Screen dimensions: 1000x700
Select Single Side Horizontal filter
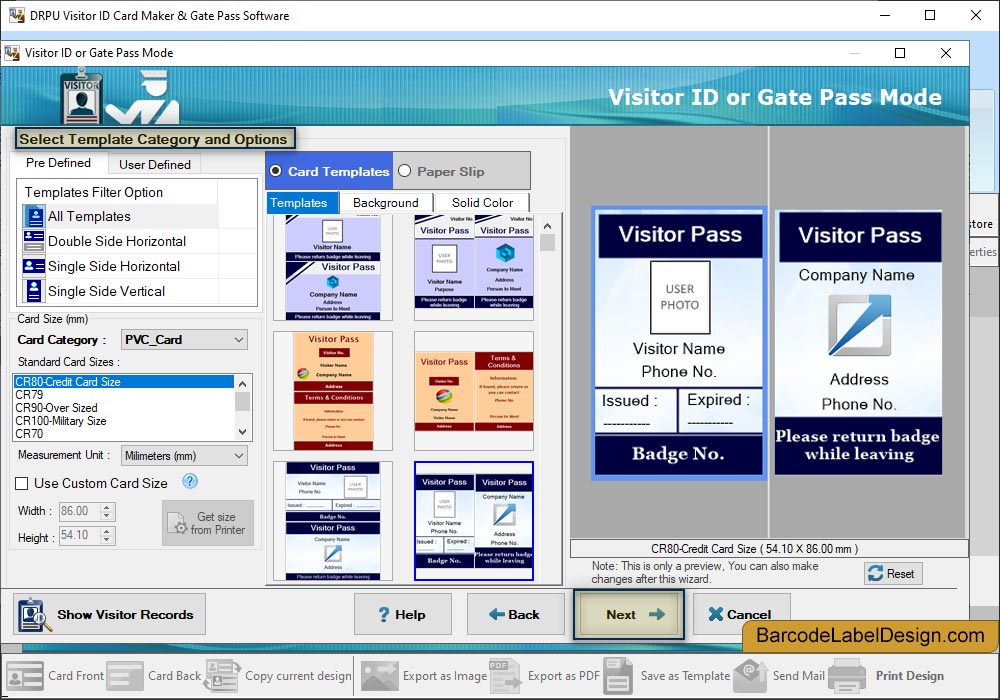tap(120, 266)
